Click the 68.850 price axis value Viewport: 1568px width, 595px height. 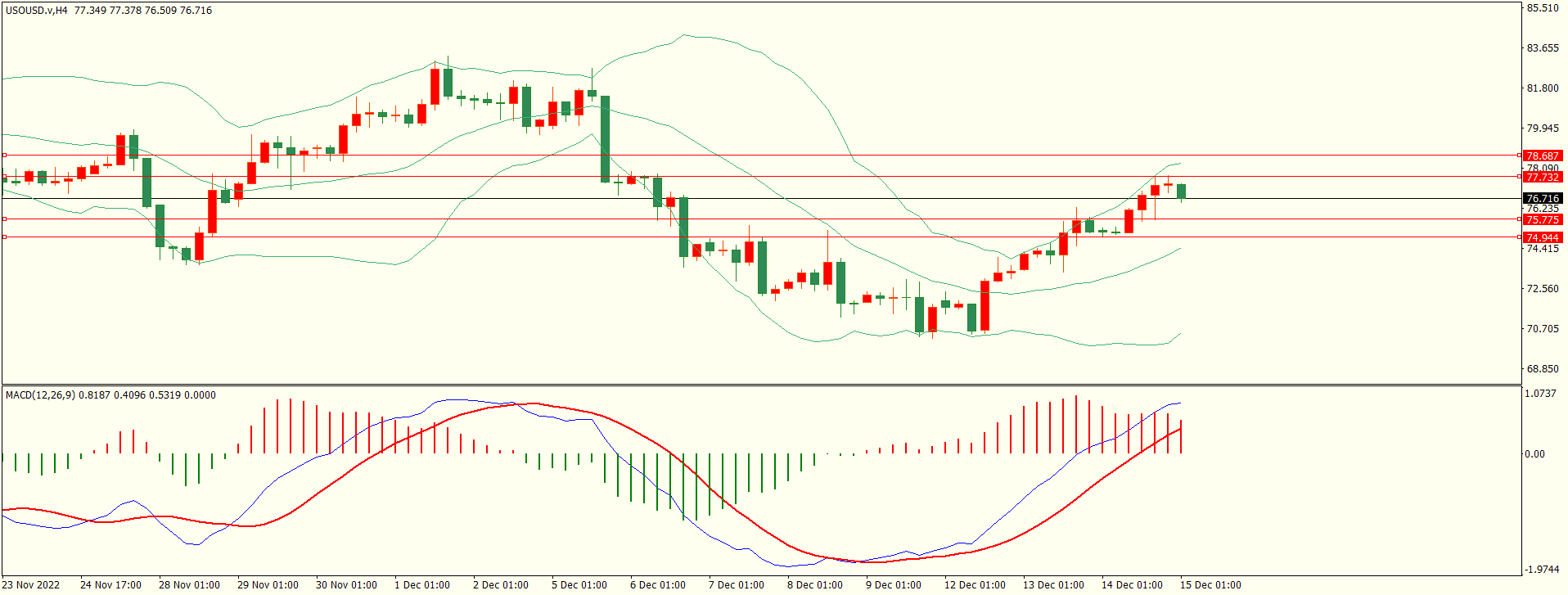pyautogui.click(x=1543, y=368)
